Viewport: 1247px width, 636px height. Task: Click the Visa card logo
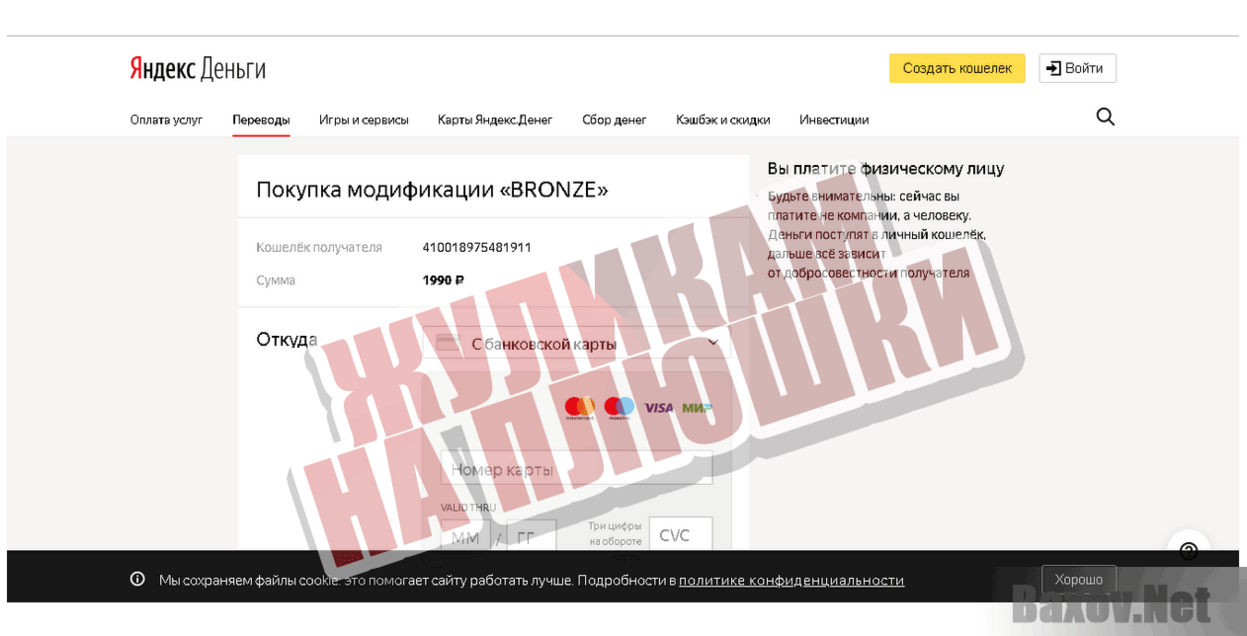coord(658,407)
